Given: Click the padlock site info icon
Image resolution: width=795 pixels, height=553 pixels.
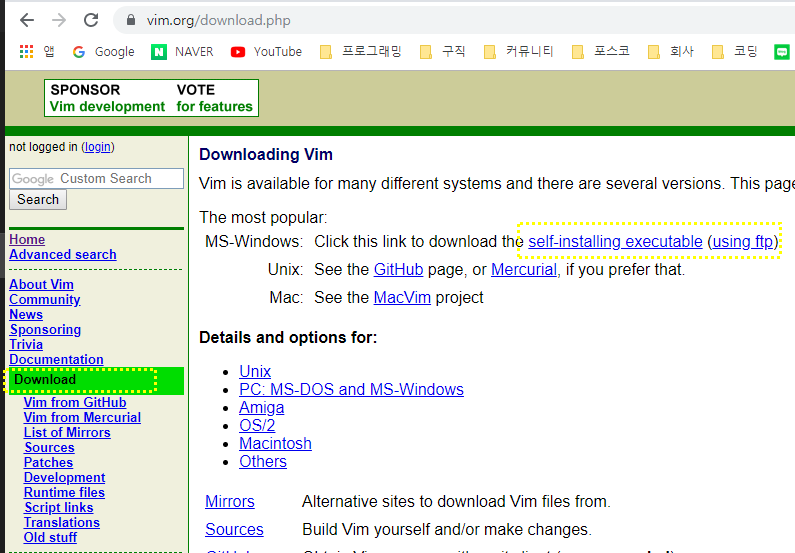Looking at the screenshot, I should (131, 20).
